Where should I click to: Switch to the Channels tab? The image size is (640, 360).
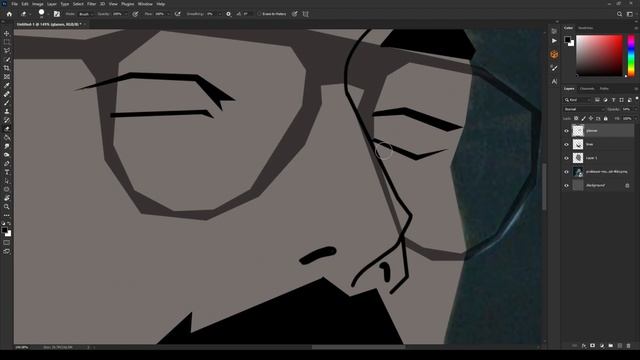[x=587, y=89]
